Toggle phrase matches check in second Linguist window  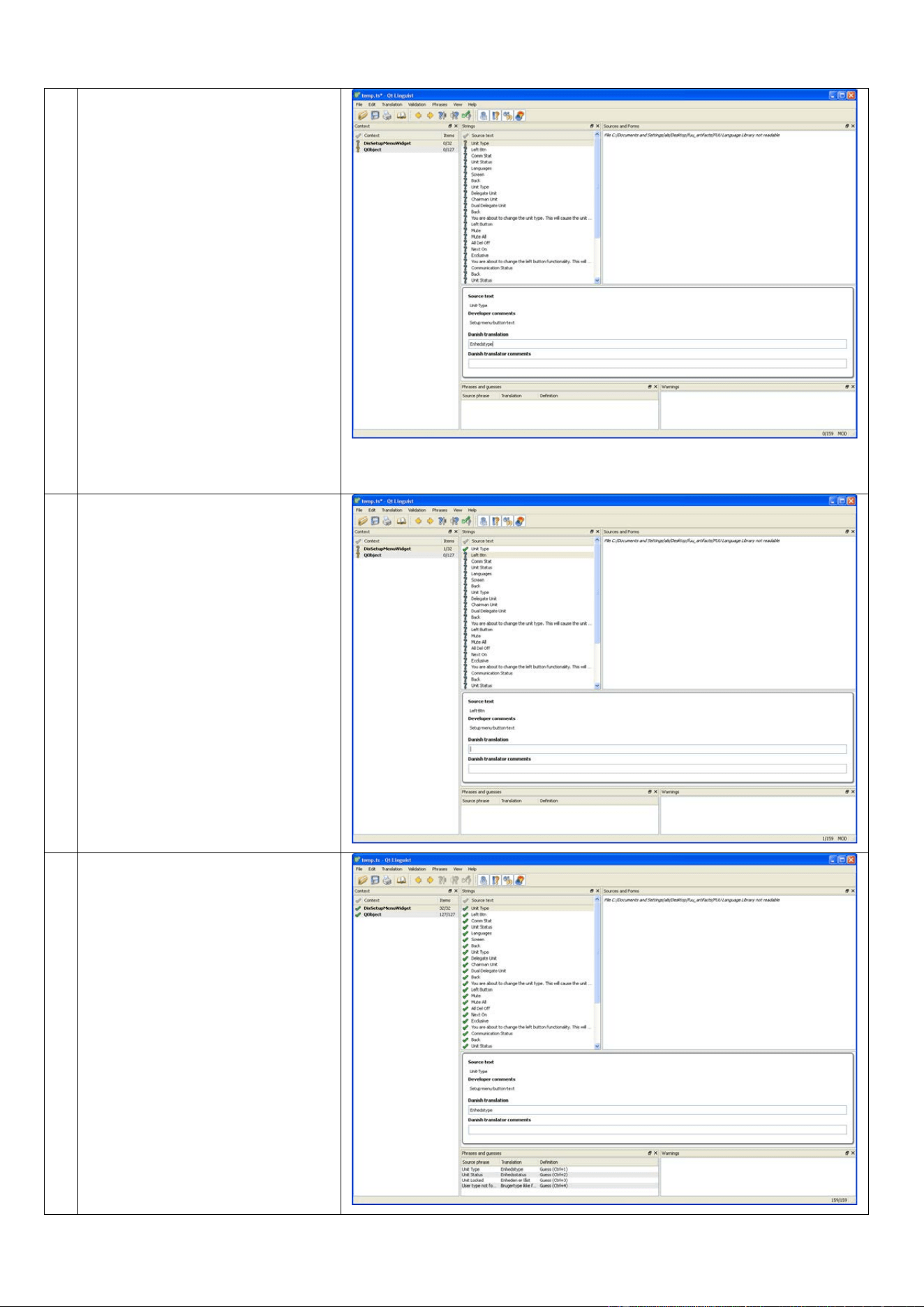(508, 521)
